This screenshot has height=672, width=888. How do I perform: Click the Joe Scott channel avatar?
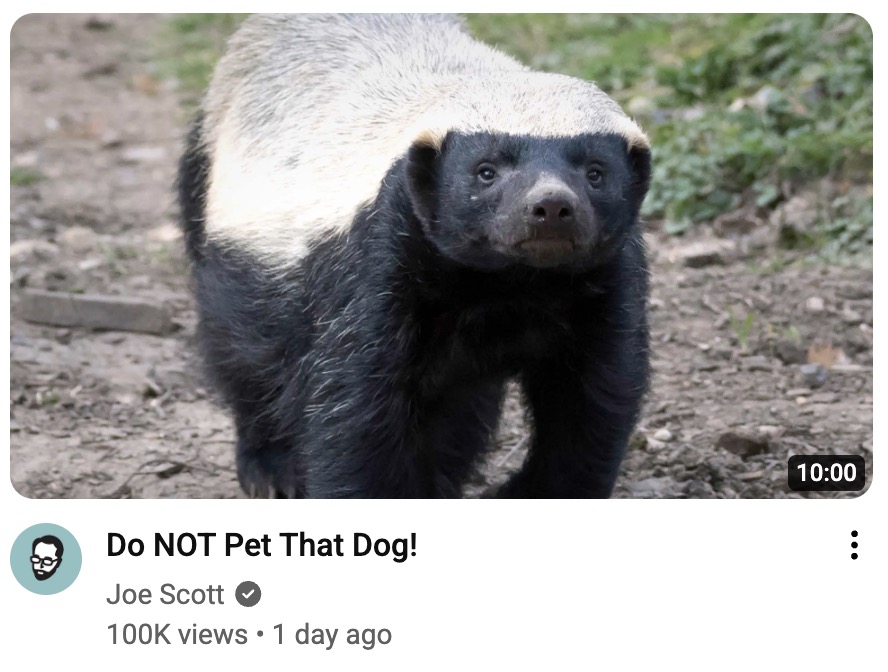(46, 559)
